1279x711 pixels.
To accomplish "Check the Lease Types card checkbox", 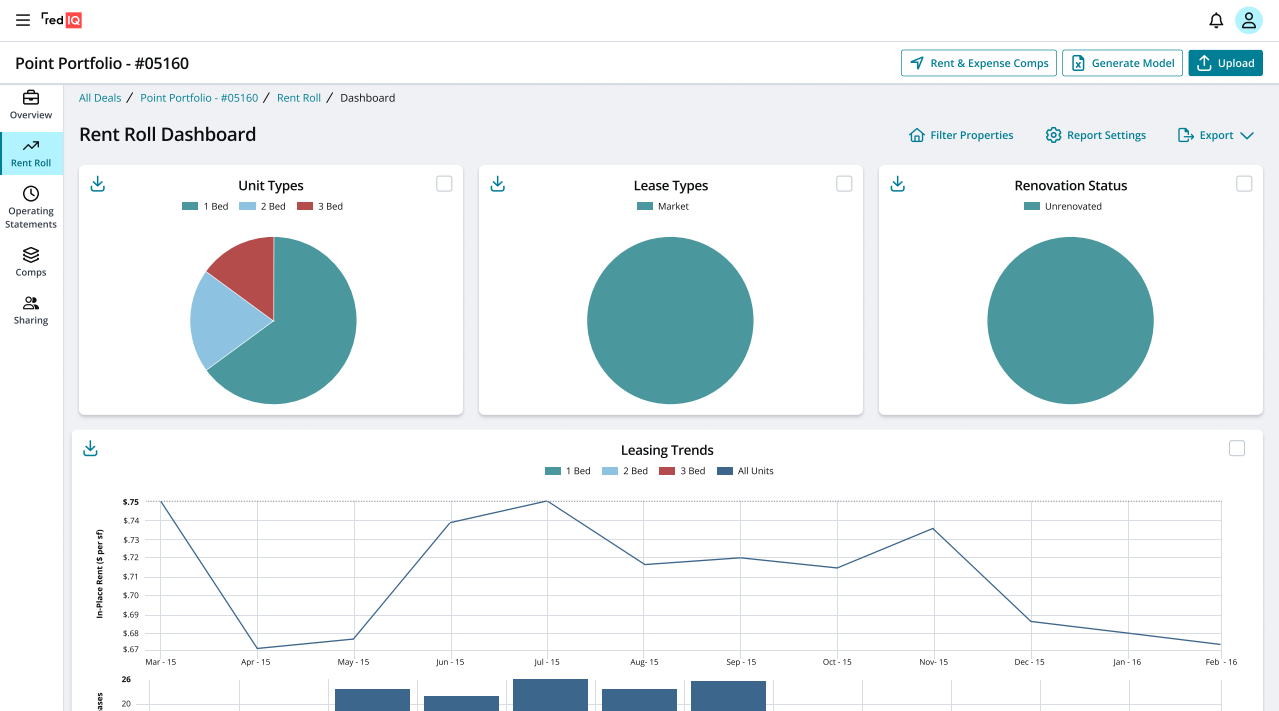I will [844, 184].
